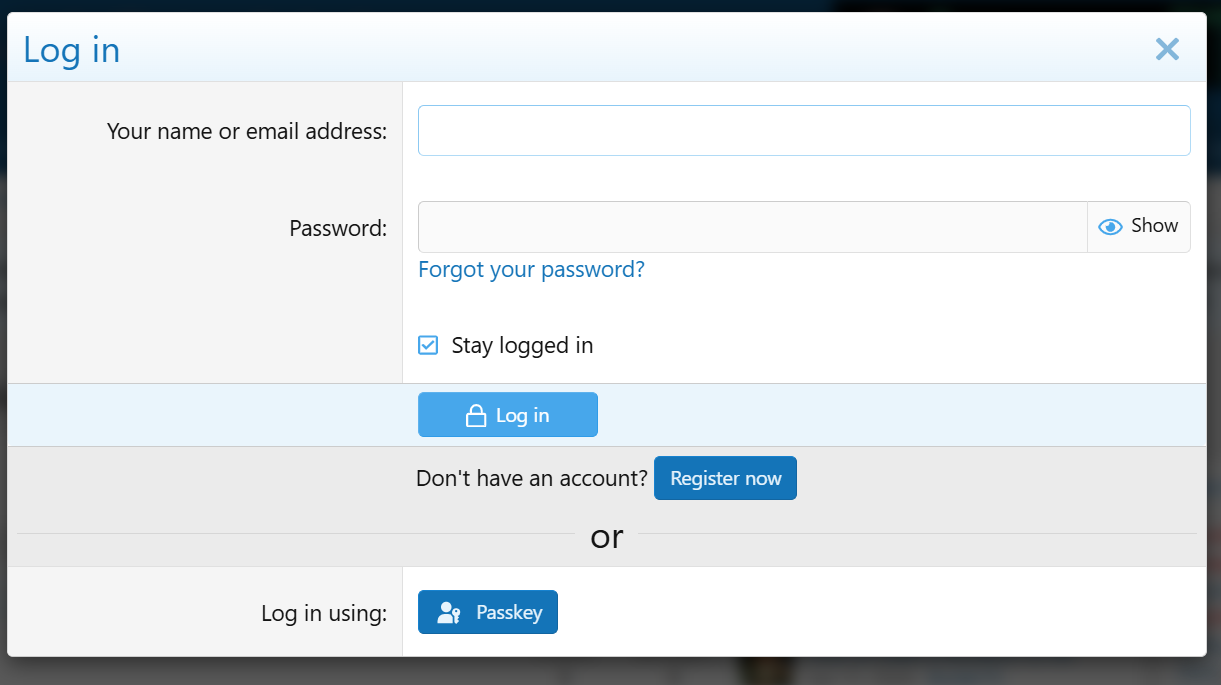Focus the name or email address field
1221x685 pixels.
click(x=803, y=131)
